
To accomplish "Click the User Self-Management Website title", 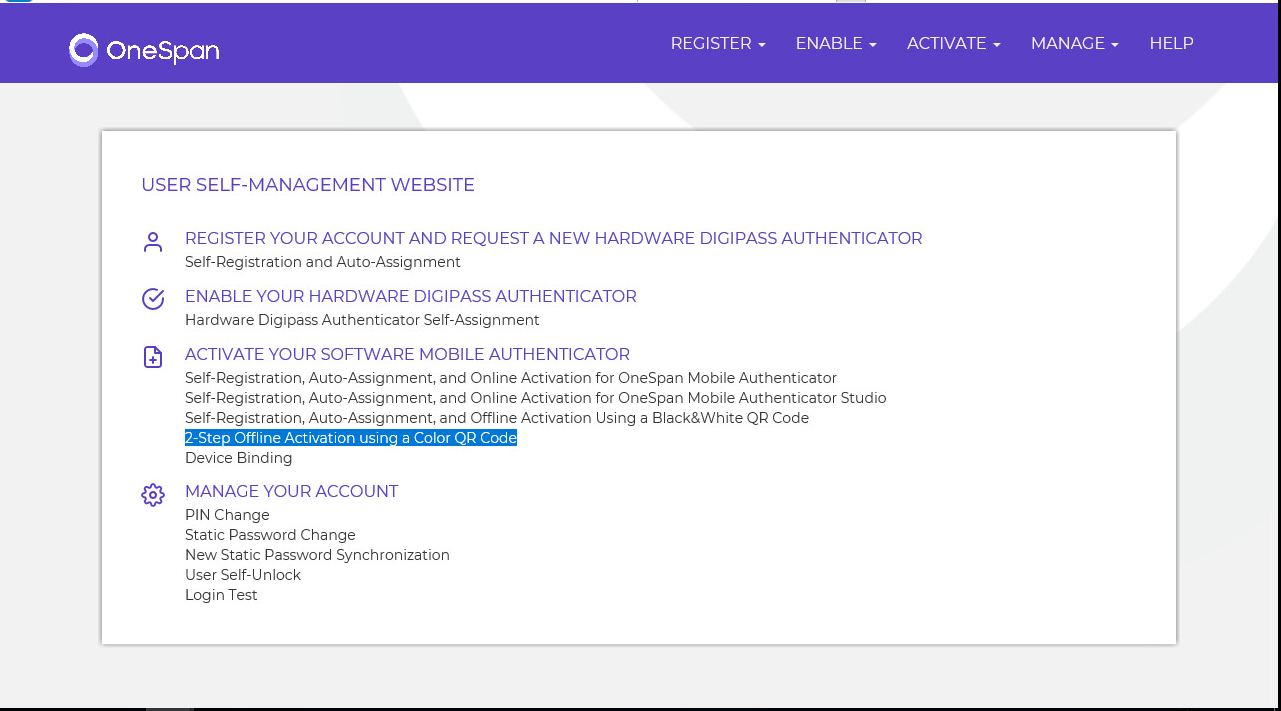I will (x=308, y=185).
